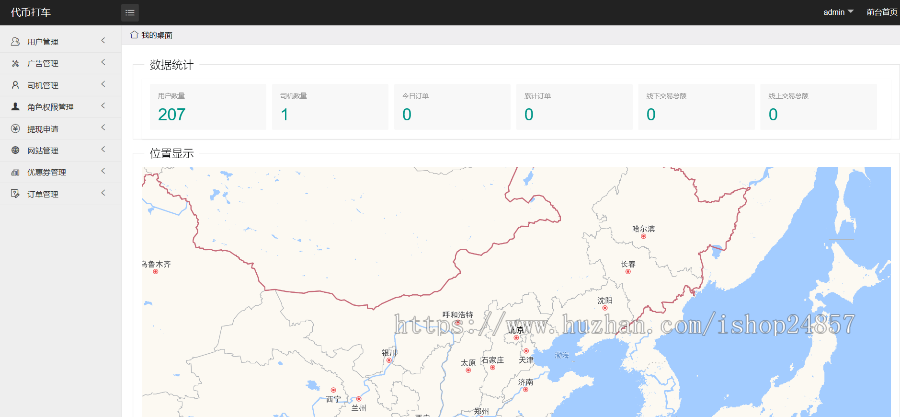The height and width of the screenshot is (417, 900).
Task: Click the 哈尔滨 city marker on map
Action: click(x=643, y=236)
